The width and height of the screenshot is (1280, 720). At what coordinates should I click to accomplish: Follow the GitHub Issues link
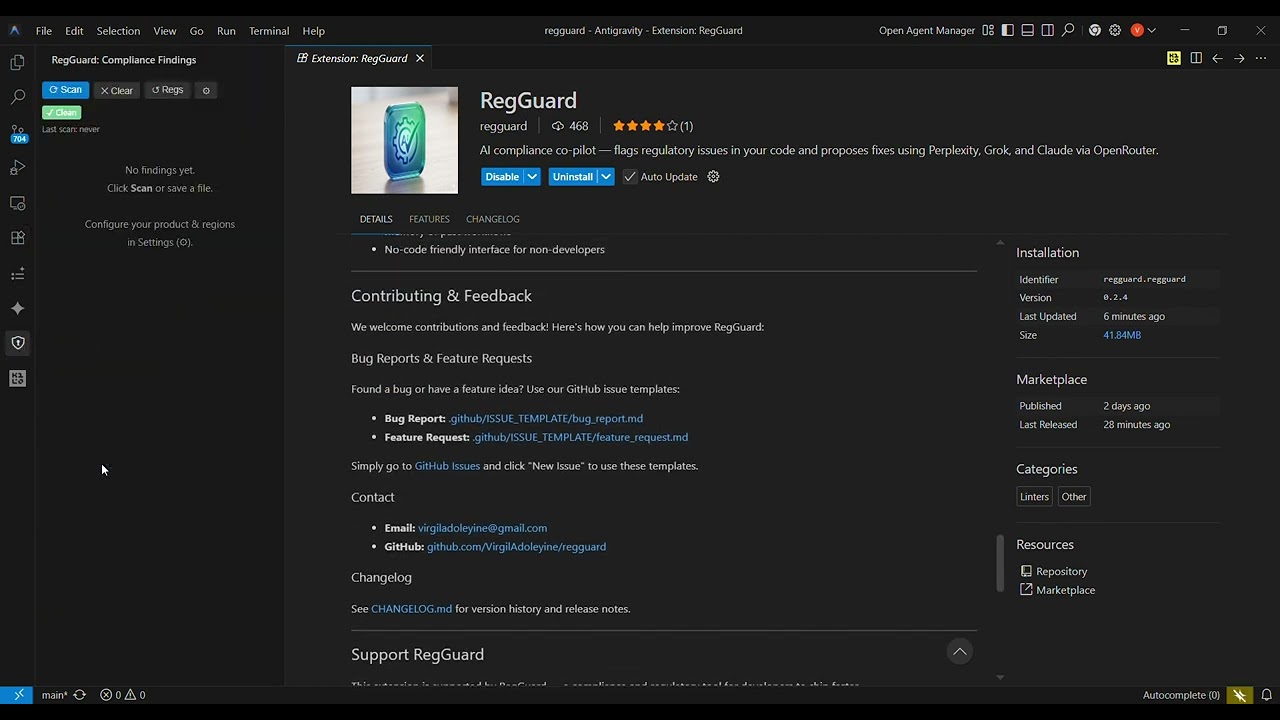(x=447, y=466)
